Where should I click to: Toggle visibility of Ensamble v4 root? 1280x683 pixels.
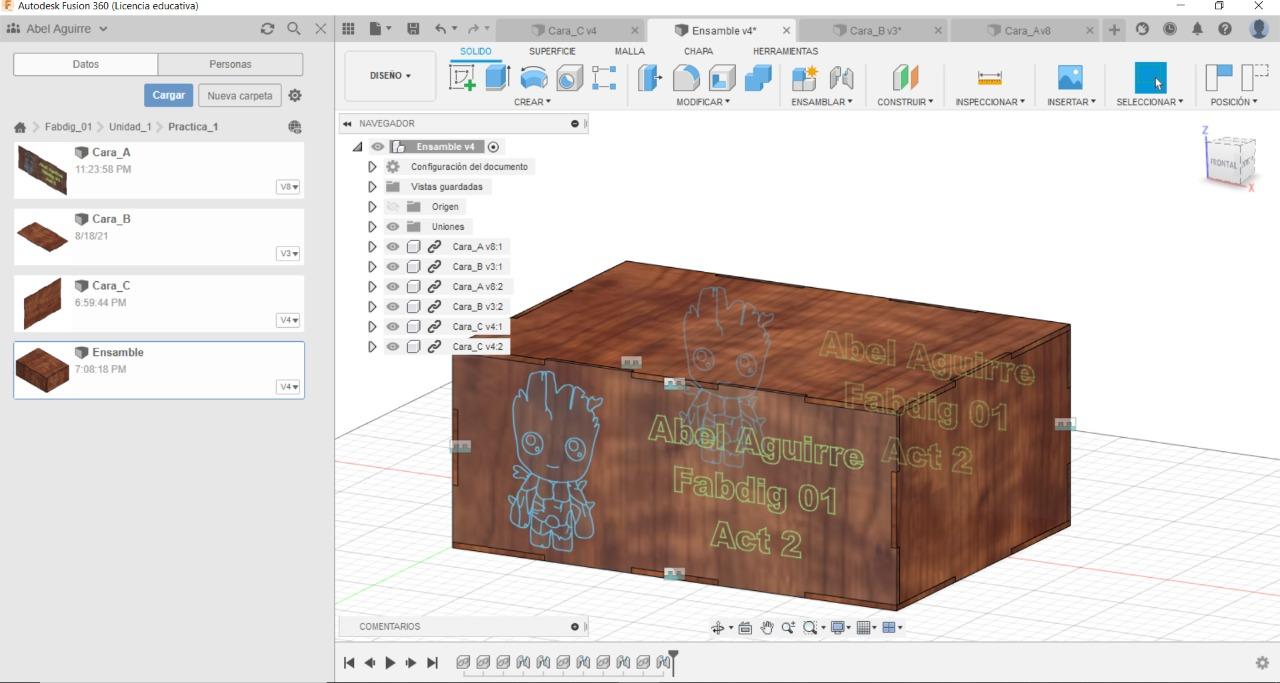click(x=378, y=147)
